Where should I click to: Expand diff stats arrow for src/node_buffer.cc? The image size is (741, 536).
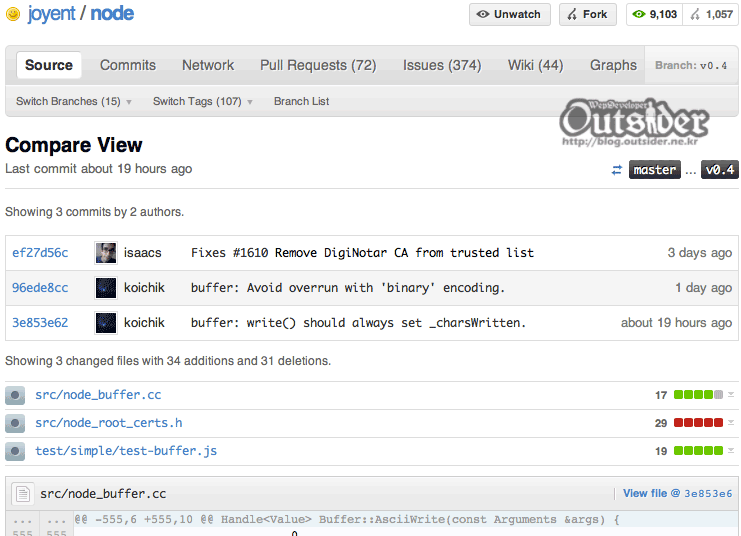[x=731, y=395]
